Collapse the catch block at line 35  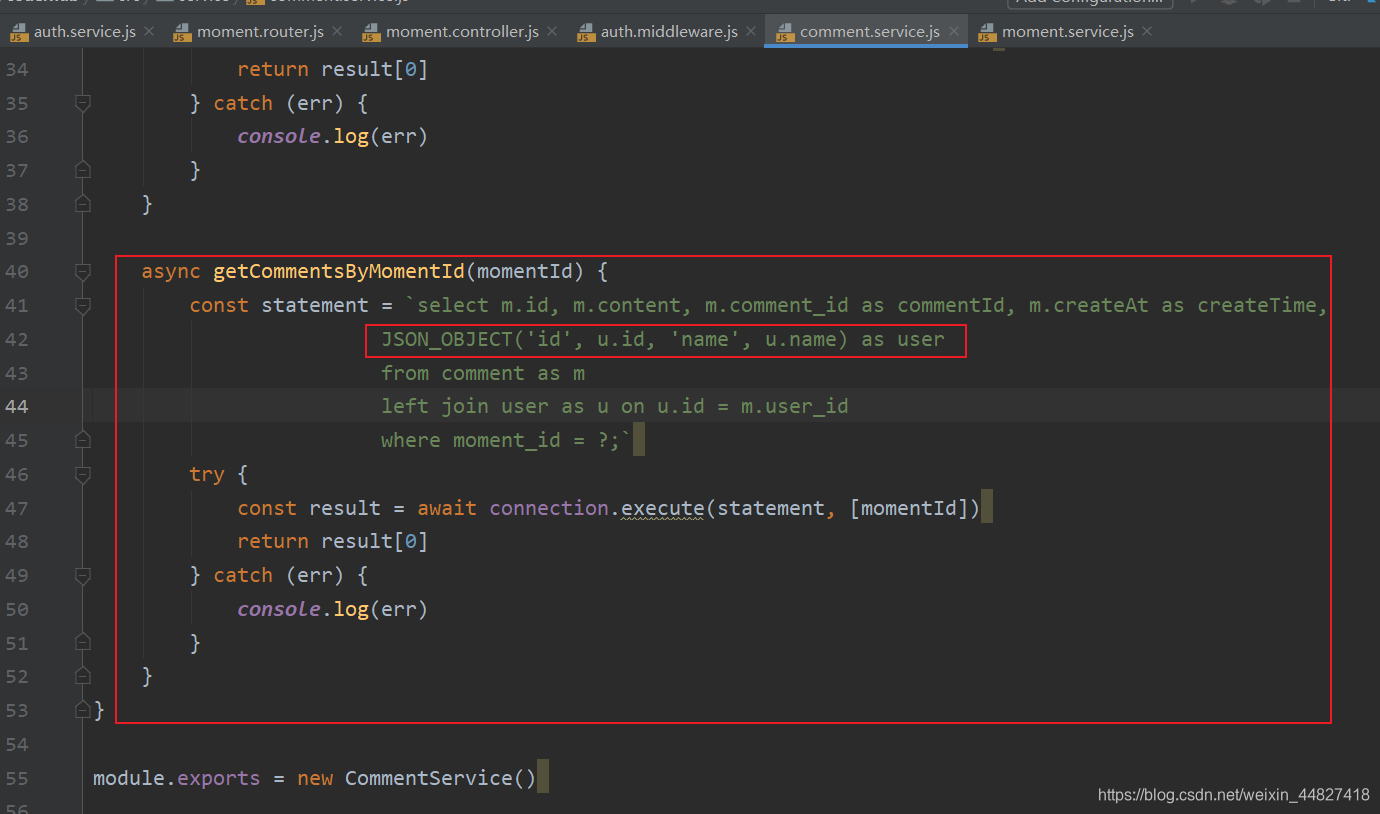pos(83,103)
